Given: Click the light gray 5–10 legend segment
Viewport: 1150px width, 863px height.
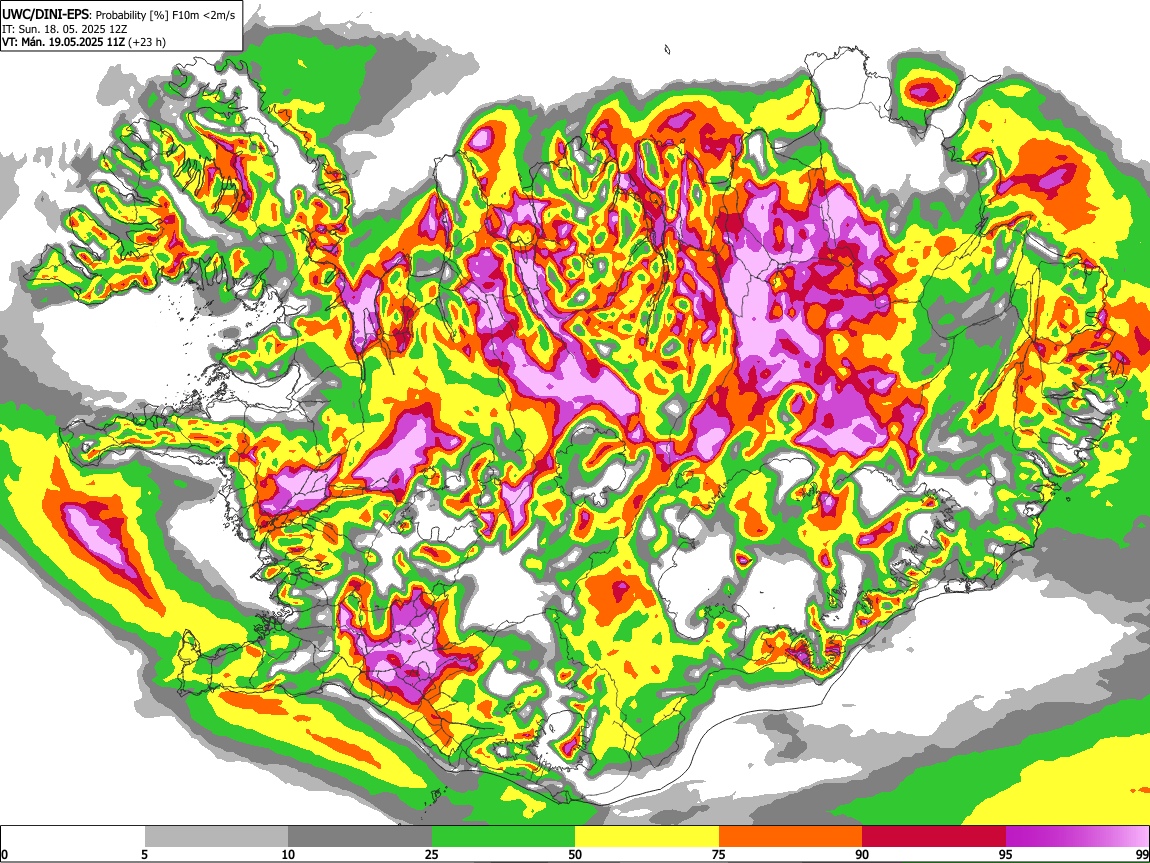Looking at the screenshot, I should [x=216, y=836].
